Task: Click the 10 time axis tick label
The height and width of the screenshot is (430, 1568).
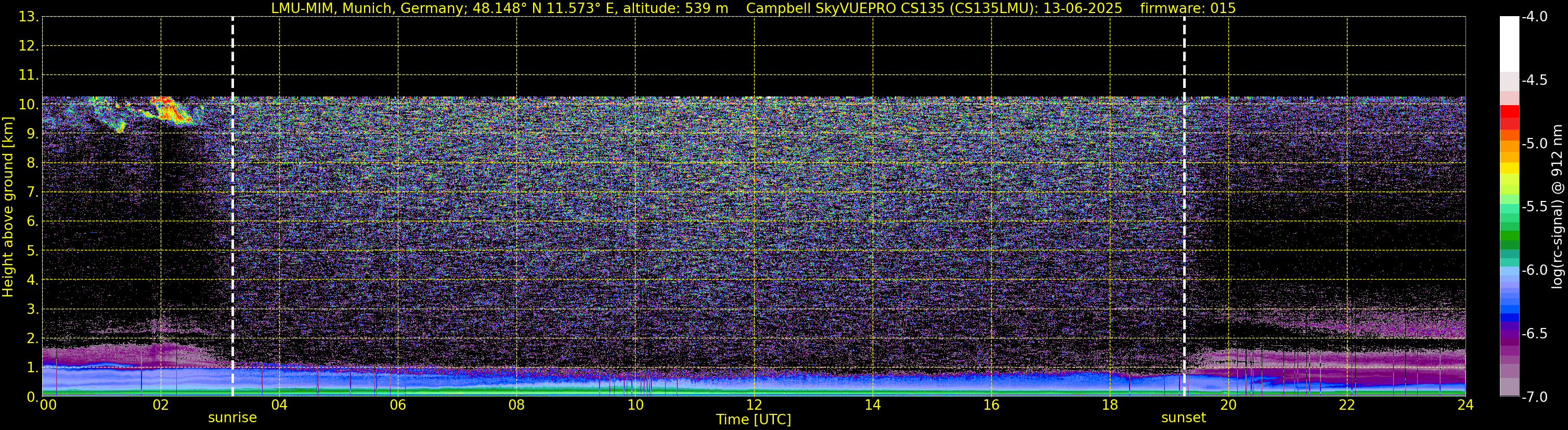Action: (636, 405)
